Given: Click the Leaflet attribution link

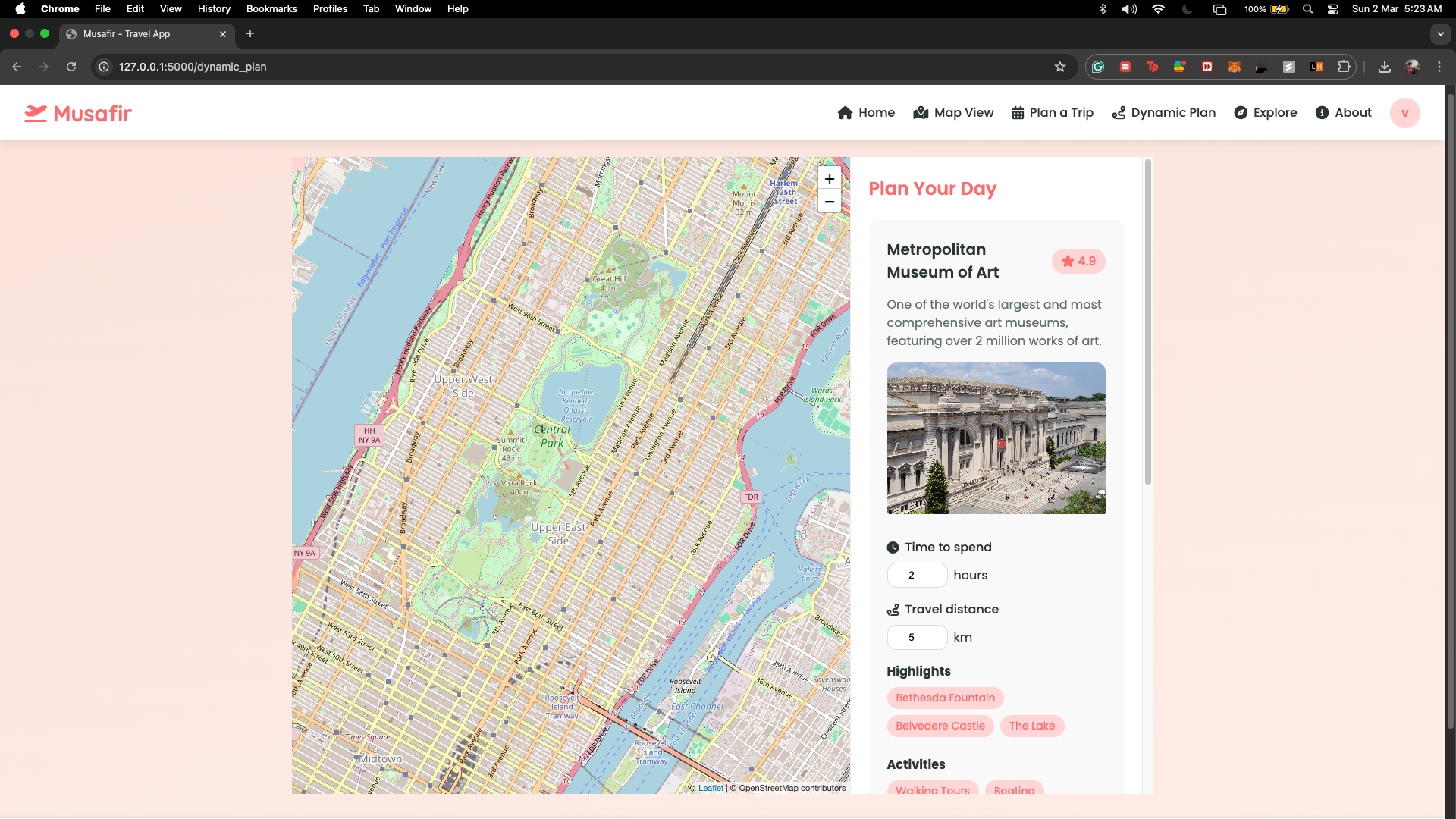Looking at the screenshot, I should pyautogui.click(x=711, y=789).
